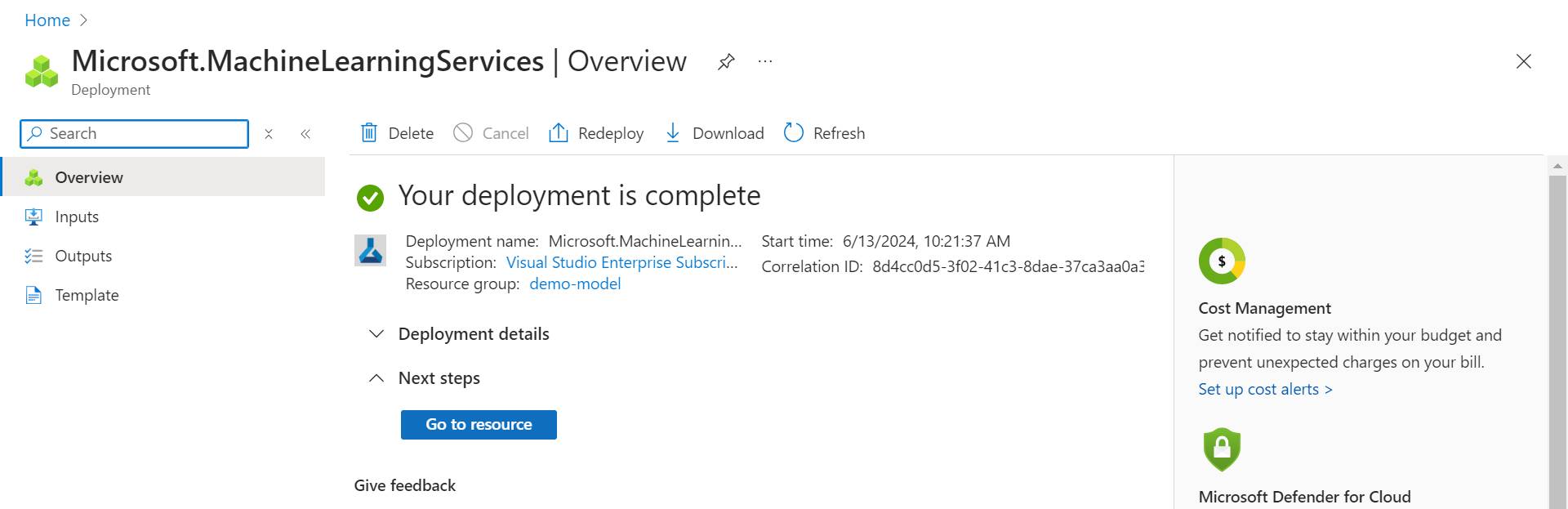This screenshot has width=1568, height=509.
Task: Click the disabled Cancel icon
Action: tap(463, 132)
